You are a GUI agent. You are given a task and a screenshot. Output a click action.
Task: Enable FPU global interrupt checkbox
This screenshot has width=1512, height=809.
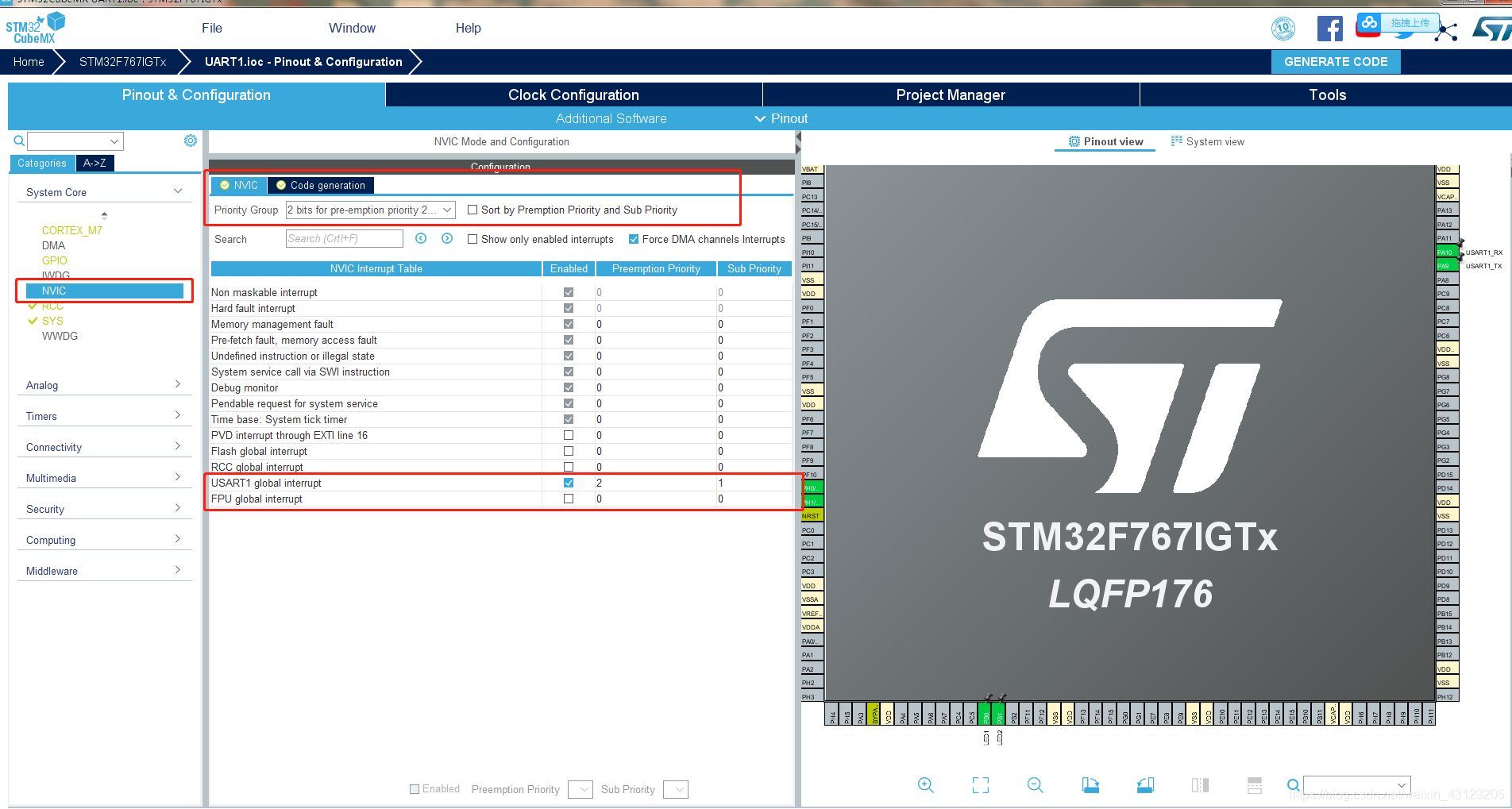coord(569,499)
